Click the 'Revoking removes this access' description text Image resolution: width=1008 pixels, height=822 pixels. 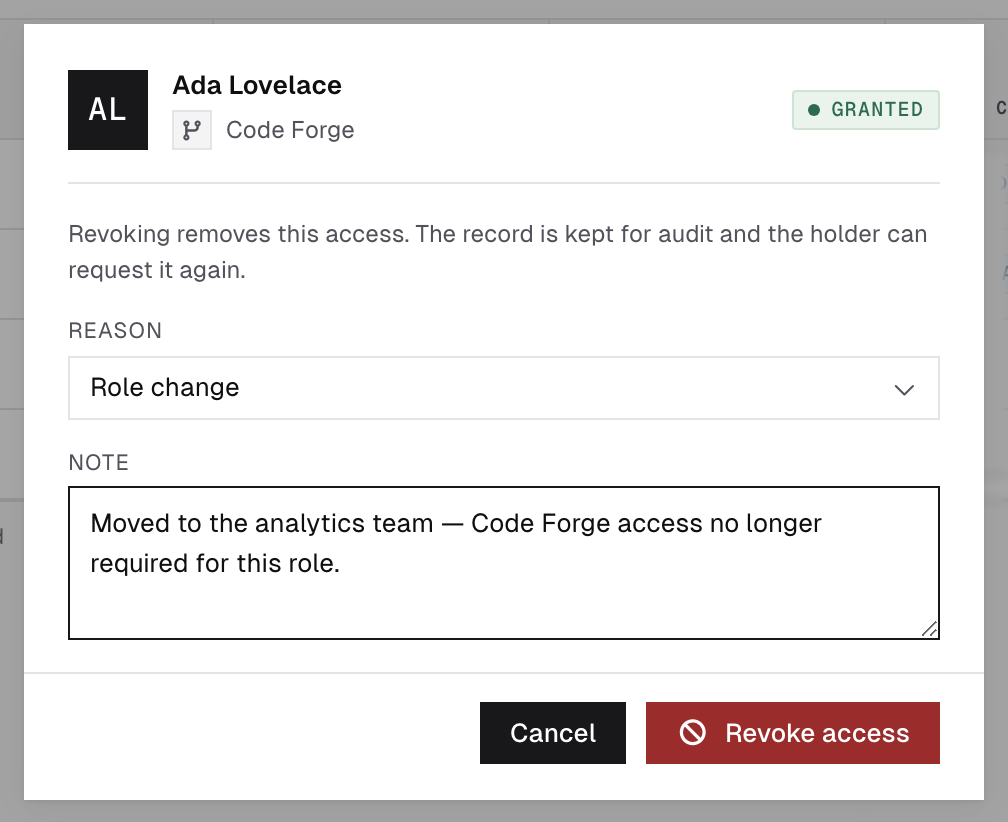click(x=498, y=252)
